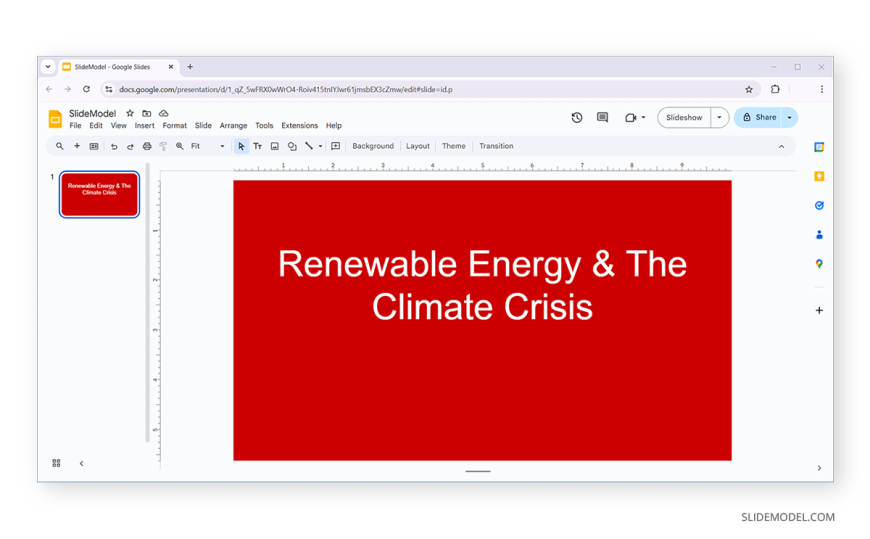
Task: Insert an image from toolbar
Action: pos(275,147)
